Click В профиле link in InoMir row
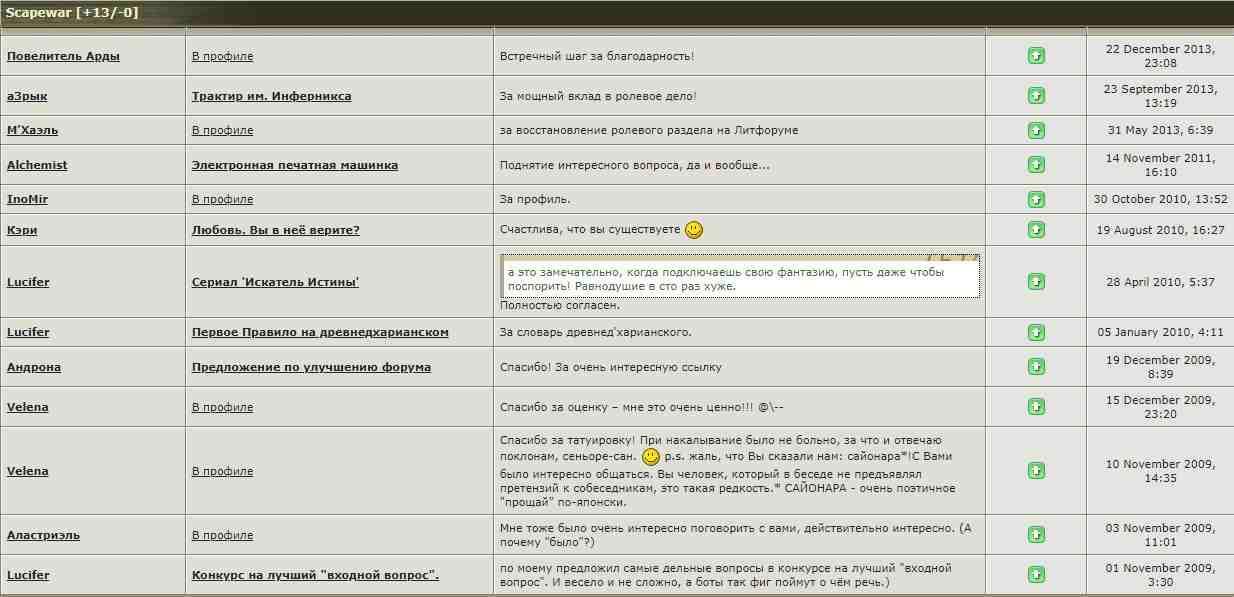Image resolution: width=1234 pixels, height=597 pixels. pyautogui.click(x=222, y=199)
